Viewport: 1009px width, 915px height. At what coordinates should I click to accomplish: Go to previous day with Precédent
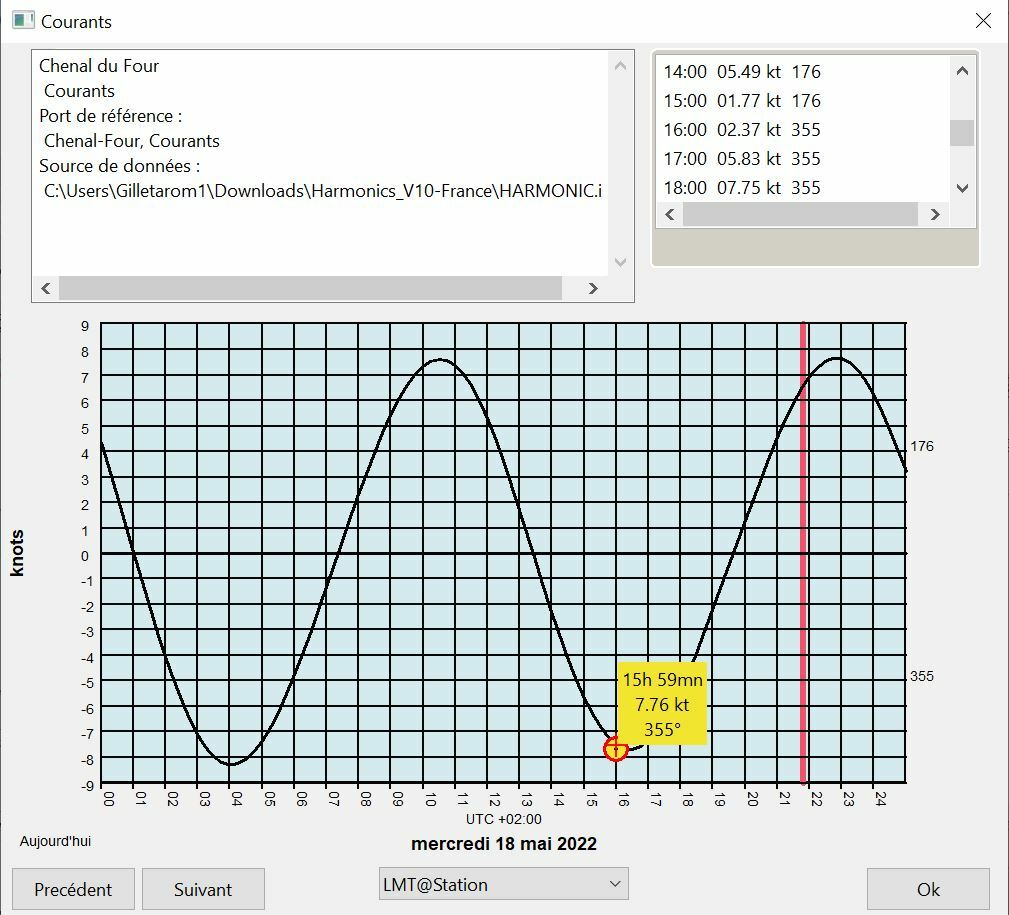click(x=73, y=889)
